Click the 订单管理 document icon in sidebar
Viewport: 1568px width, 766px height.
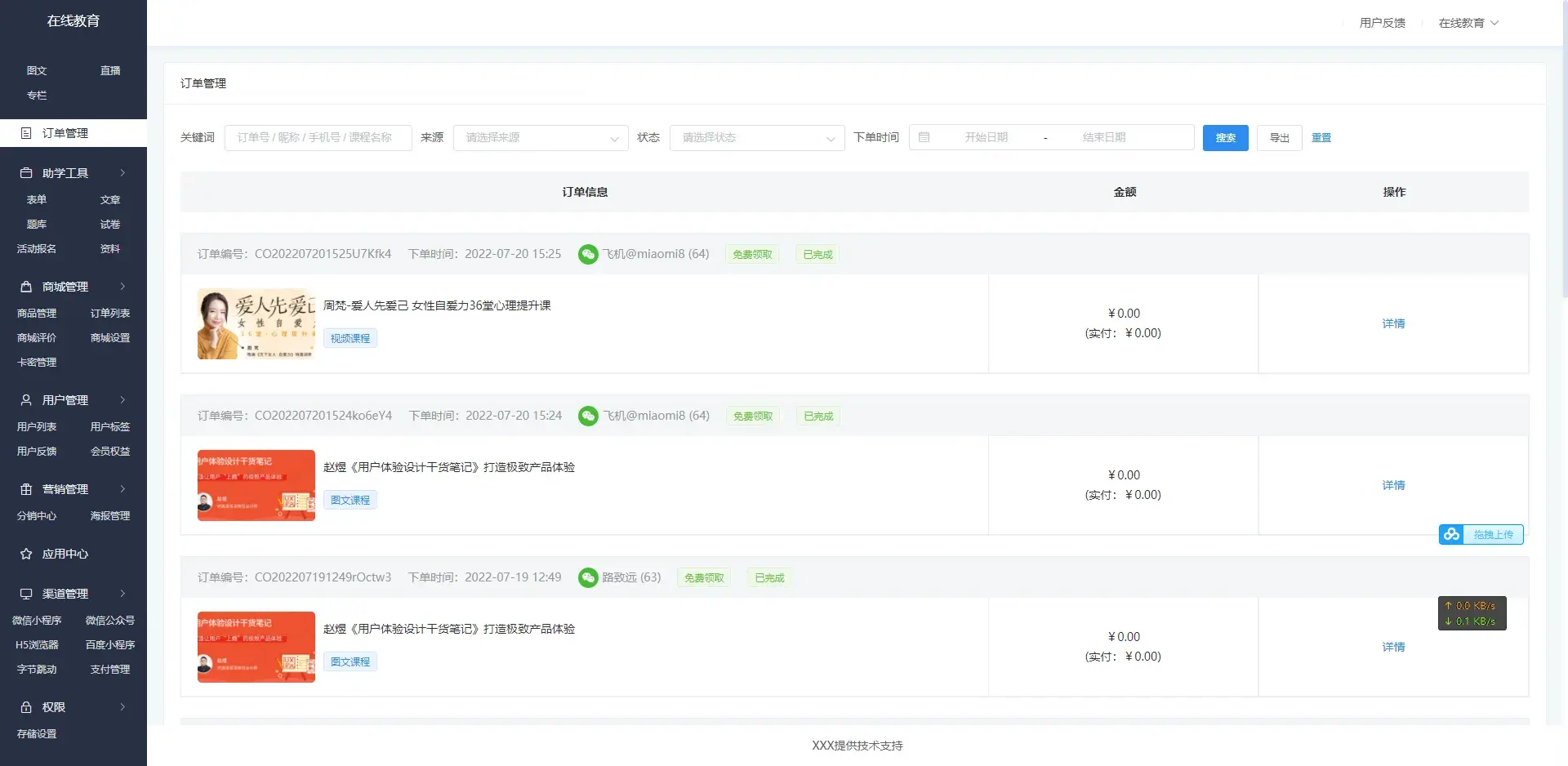(x=26, y=133)
